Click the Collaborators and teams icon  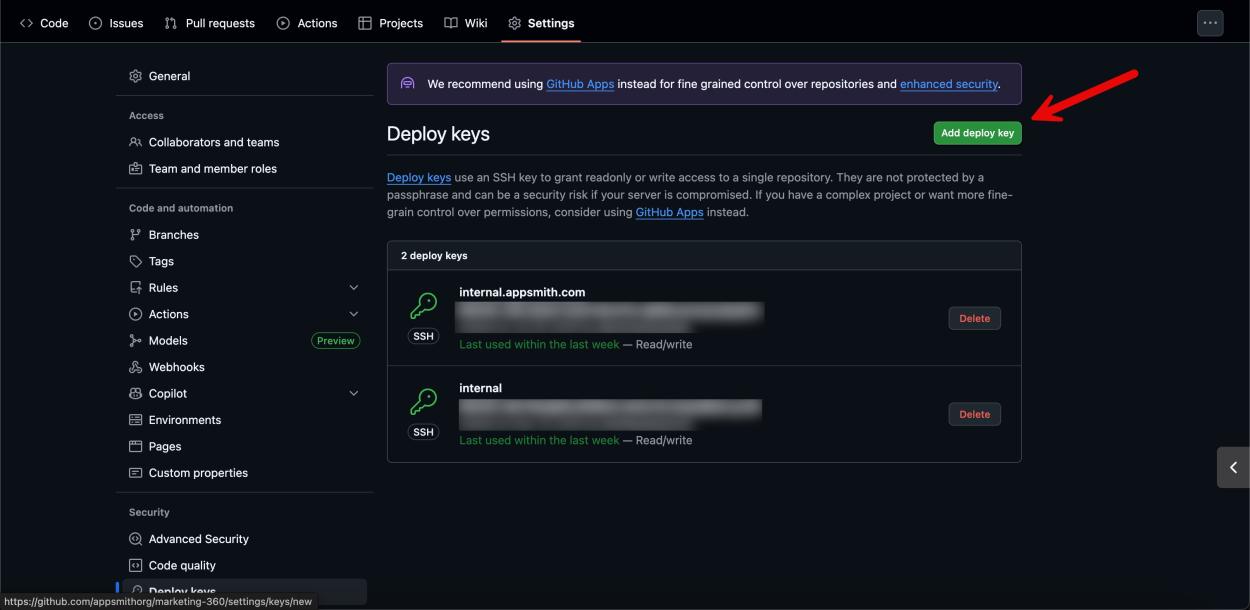tap(136, 141)
